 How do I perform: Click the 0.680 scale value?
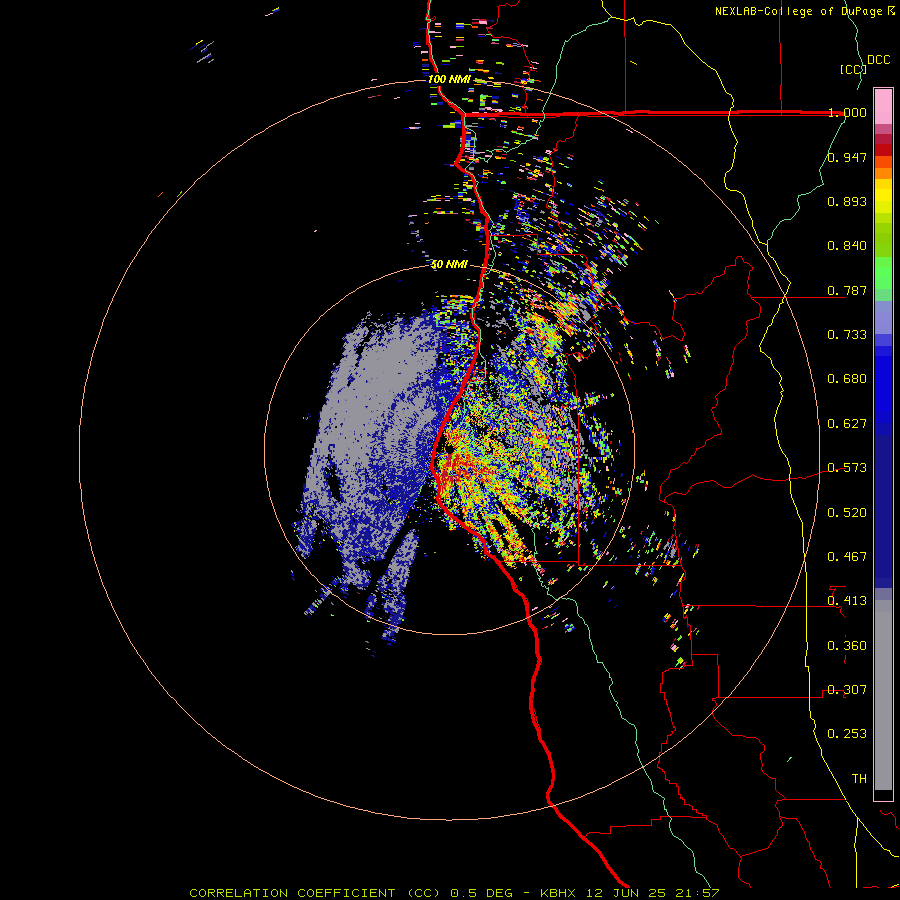(x=847, y=379)
